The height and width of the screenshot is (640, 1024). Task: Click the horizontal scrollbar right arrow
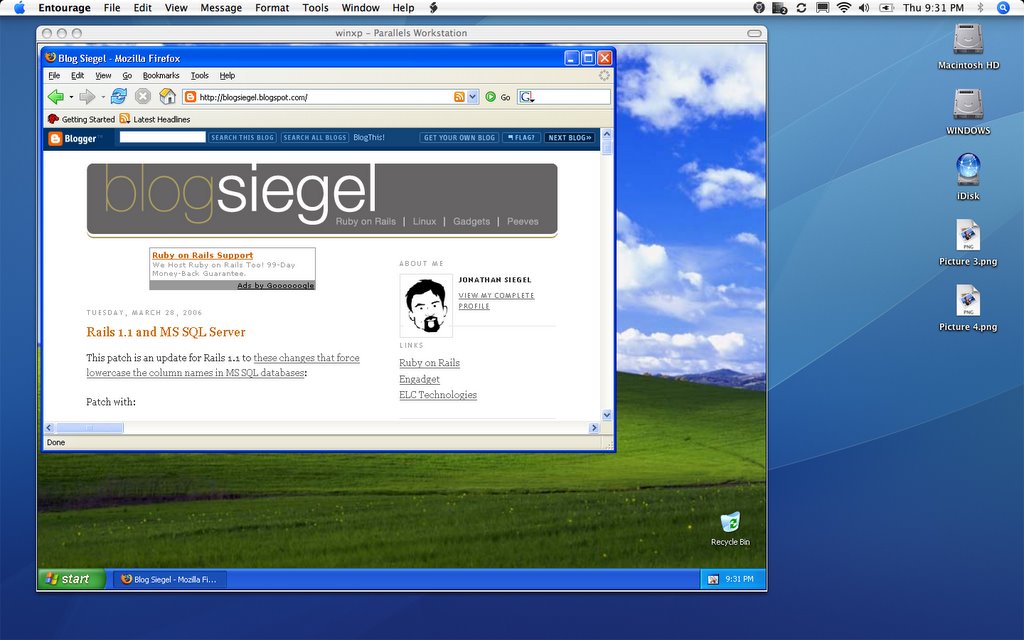[x=594, y=428]
